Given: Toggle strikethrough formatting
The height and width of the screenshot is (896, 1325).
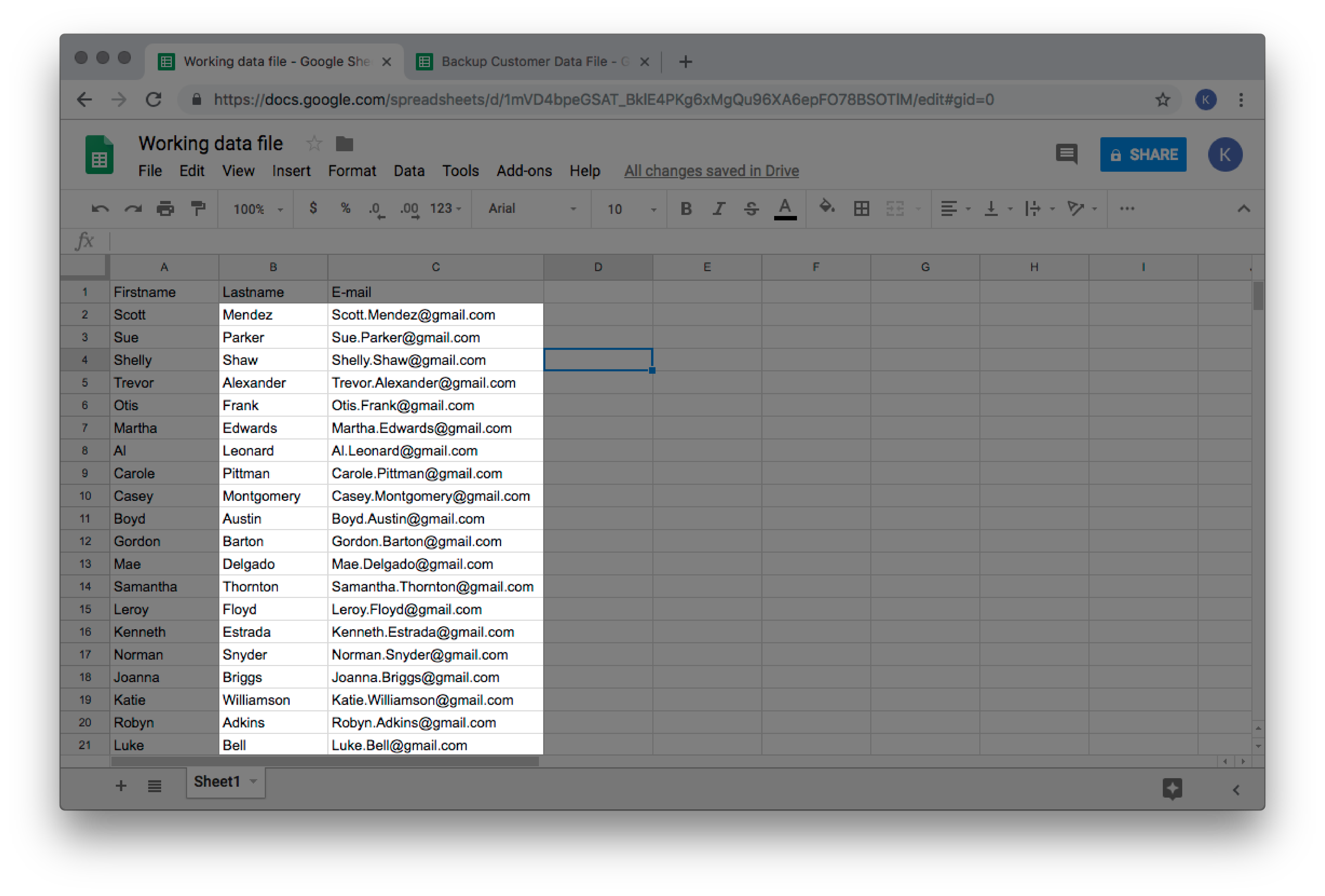Looking at the screenshot, I should click(751, 209).
